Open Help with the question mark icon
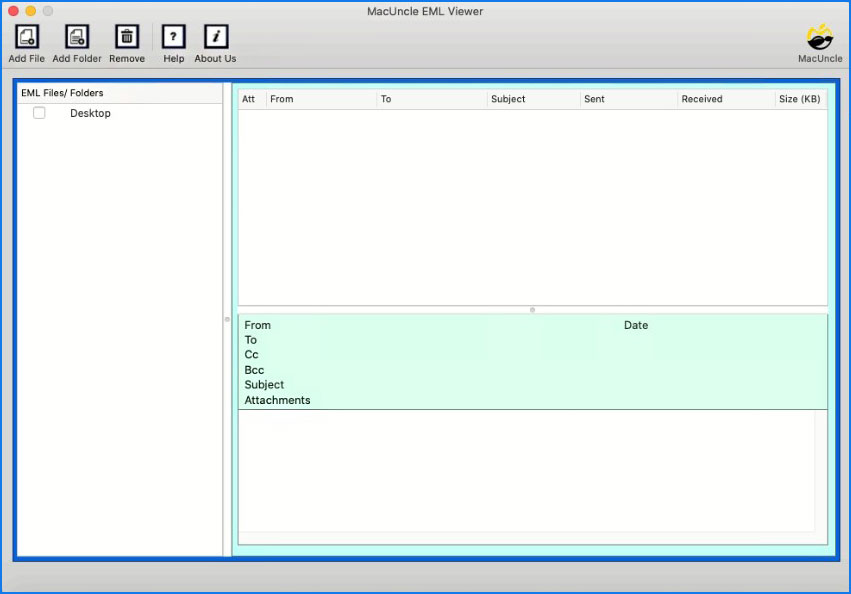 pyautogui.click(x=174, y=38)
